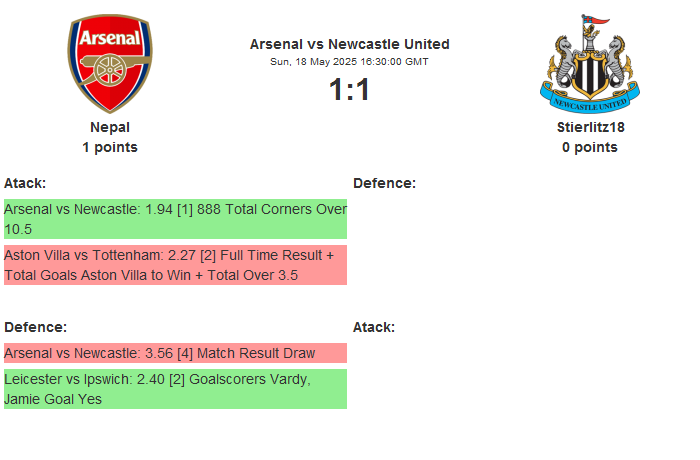Click the match date and time text
This screenshot has height=460, width=700.
[x=350, y=62]
